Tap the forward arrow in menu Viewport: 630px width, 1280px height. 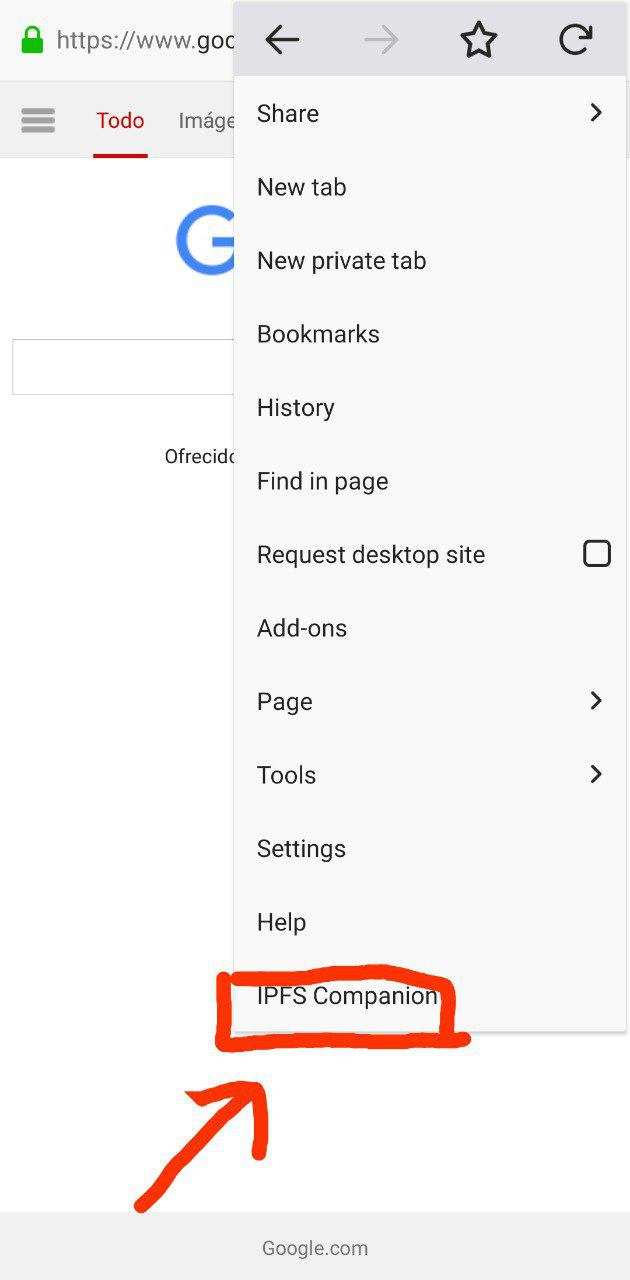click(381, 40)
